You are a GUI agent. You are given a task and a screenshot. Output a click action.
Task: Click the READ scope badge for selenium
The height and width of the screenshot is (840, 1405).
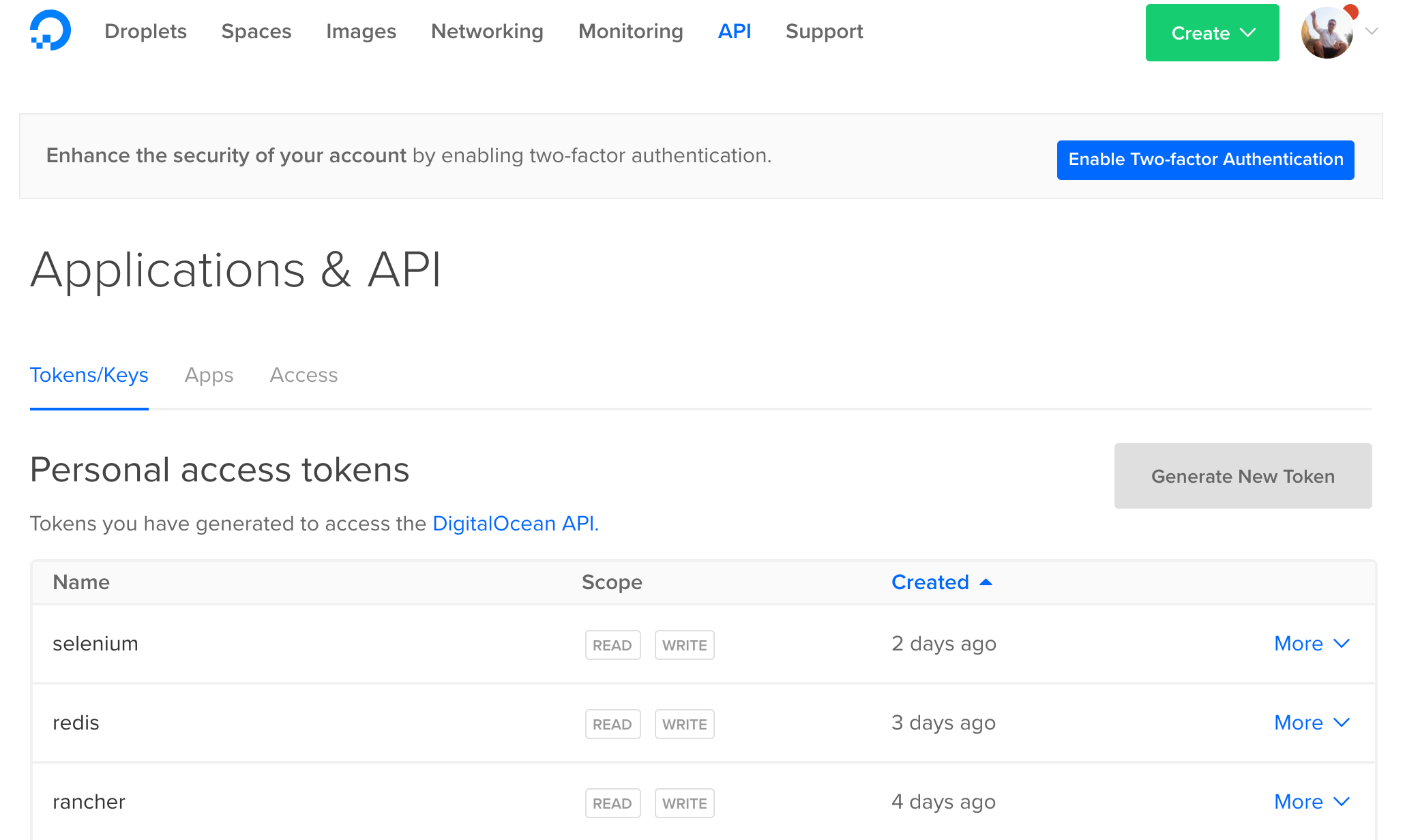[612, 645]
